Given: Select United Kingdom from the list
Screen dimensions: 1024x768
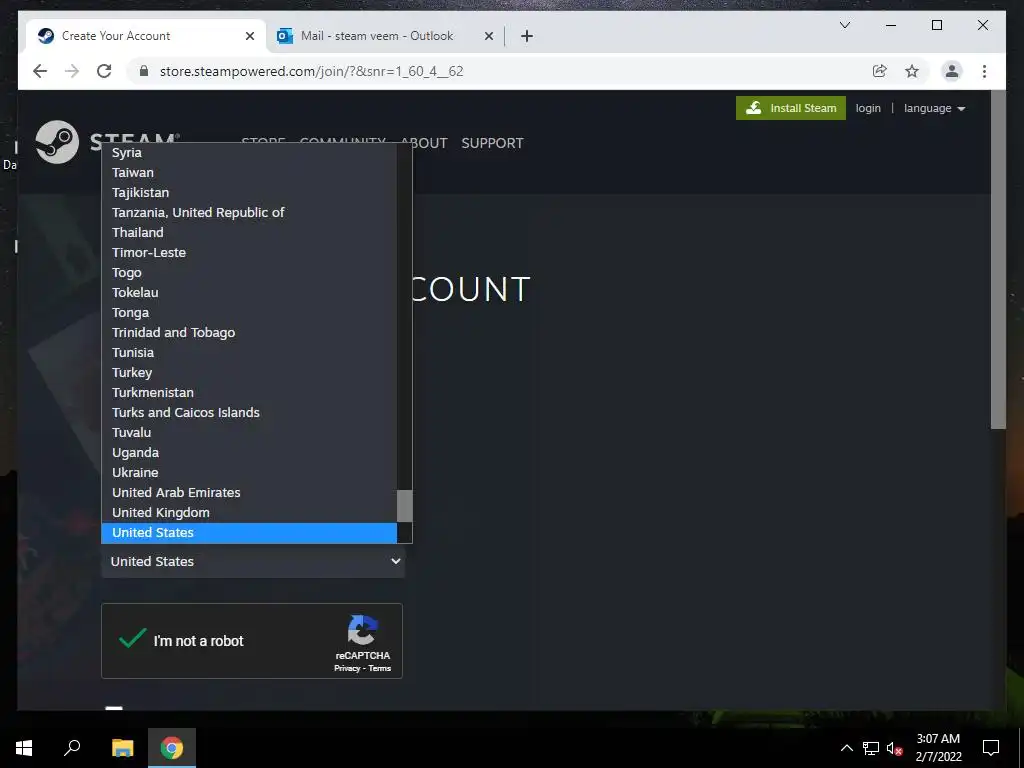Looking at the screenshot, I should click(x=249, y=513).
